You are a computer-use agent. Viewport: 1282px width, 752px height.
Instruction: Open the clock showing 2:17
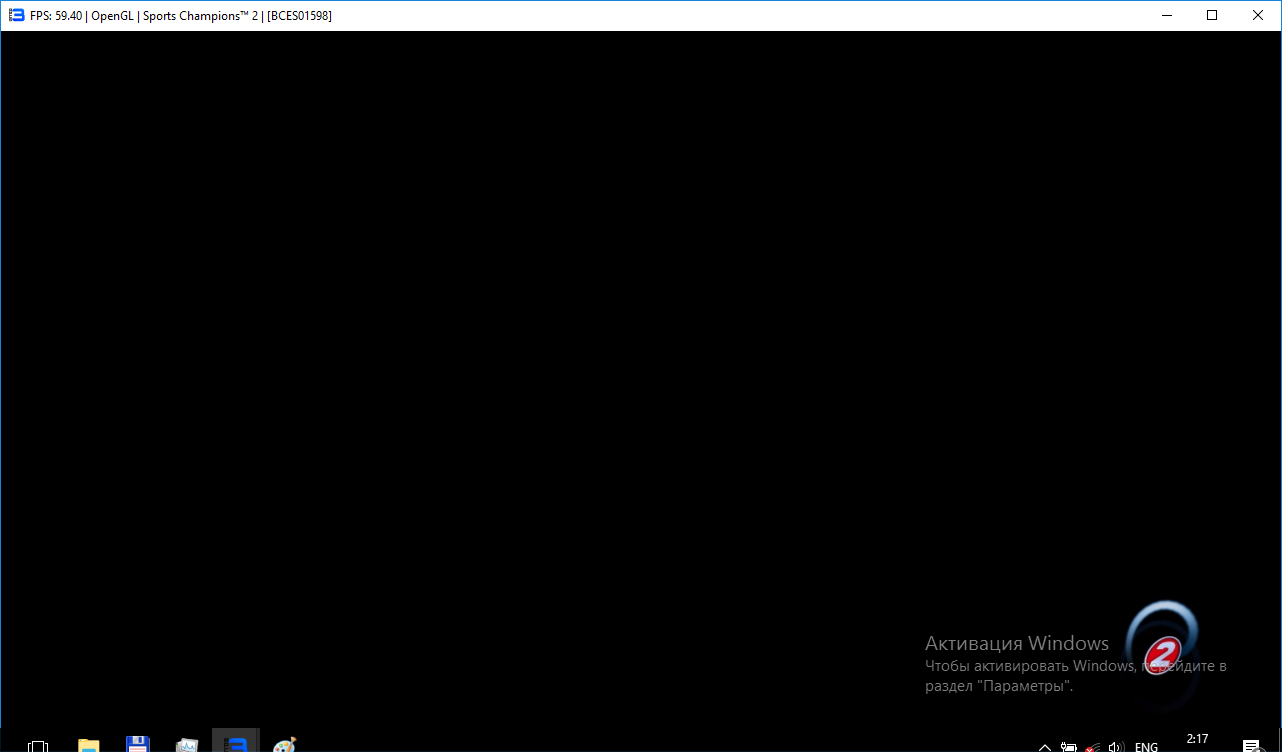[x=1197, y=740]
